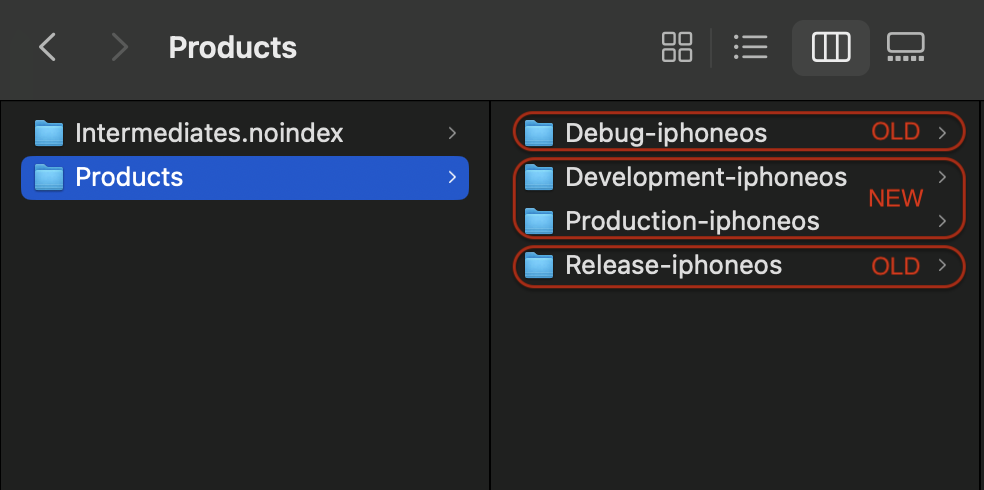Viewport: 984px width, 490px height.
Task: Click the Release-iphoneos folder icon
Action: click(x=538, y=265)
